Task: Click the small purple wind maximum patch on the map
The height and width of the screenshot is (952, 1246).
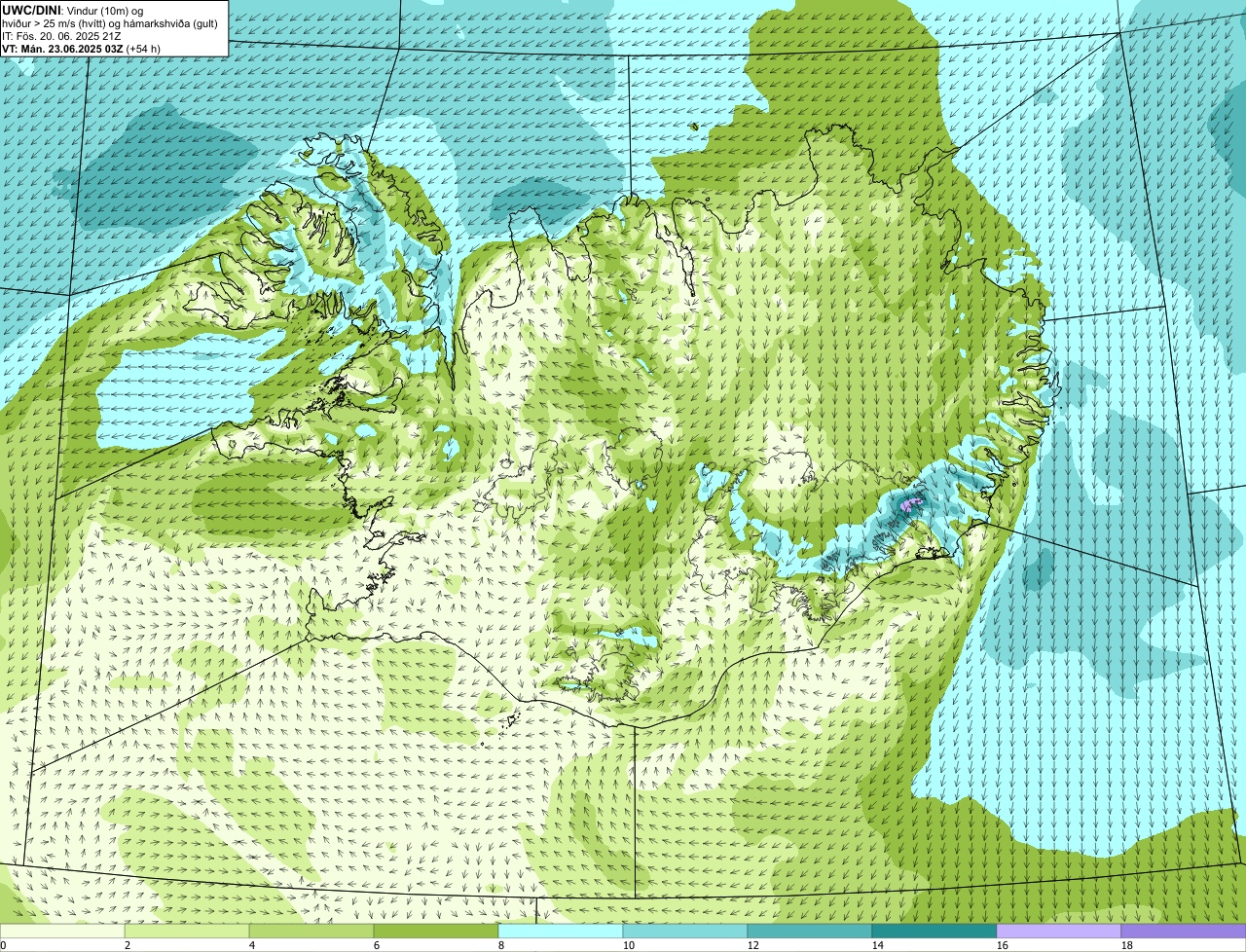Action: click(912, 504)
